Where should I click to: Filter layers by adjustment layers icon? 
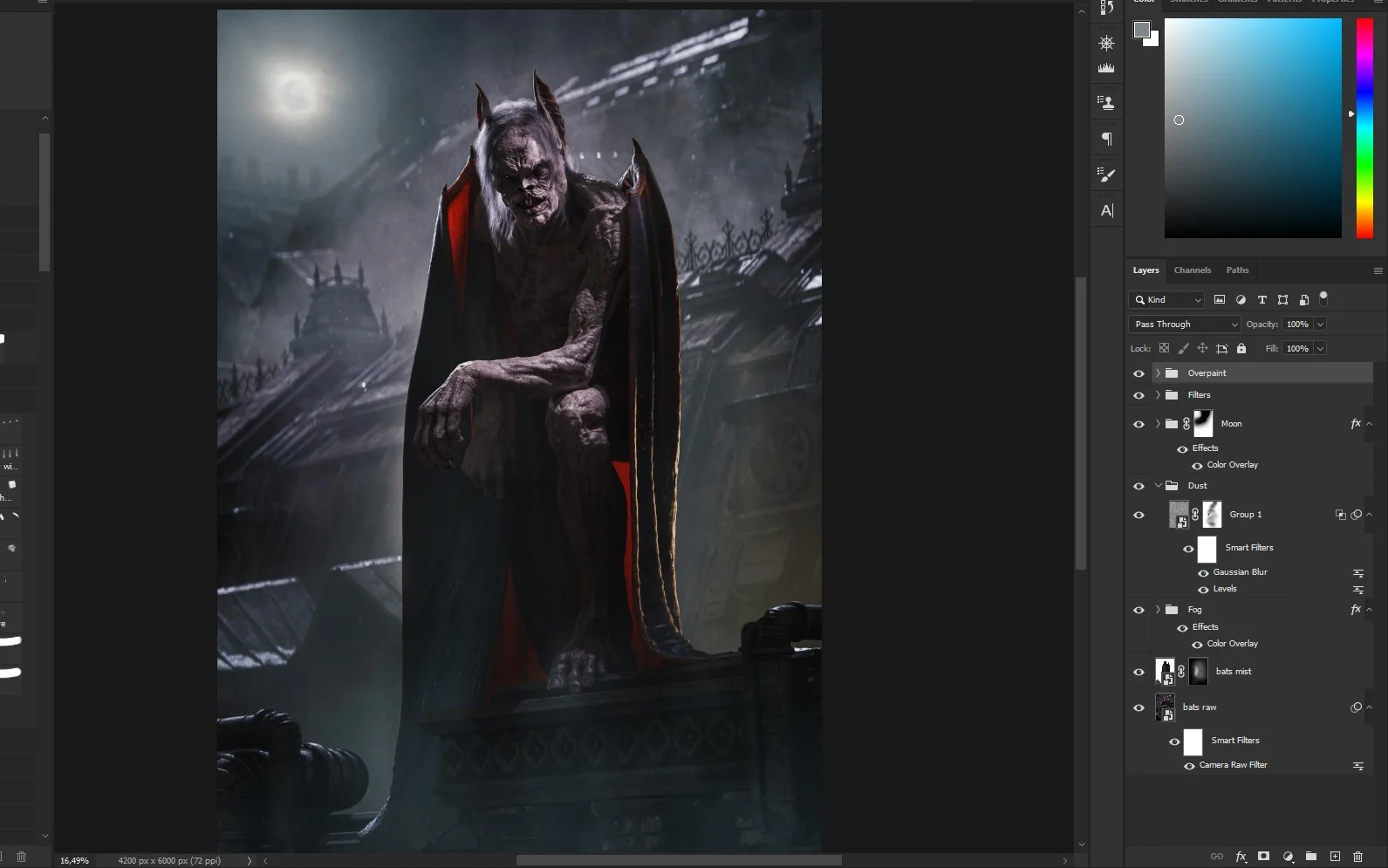click(1241, 299)
